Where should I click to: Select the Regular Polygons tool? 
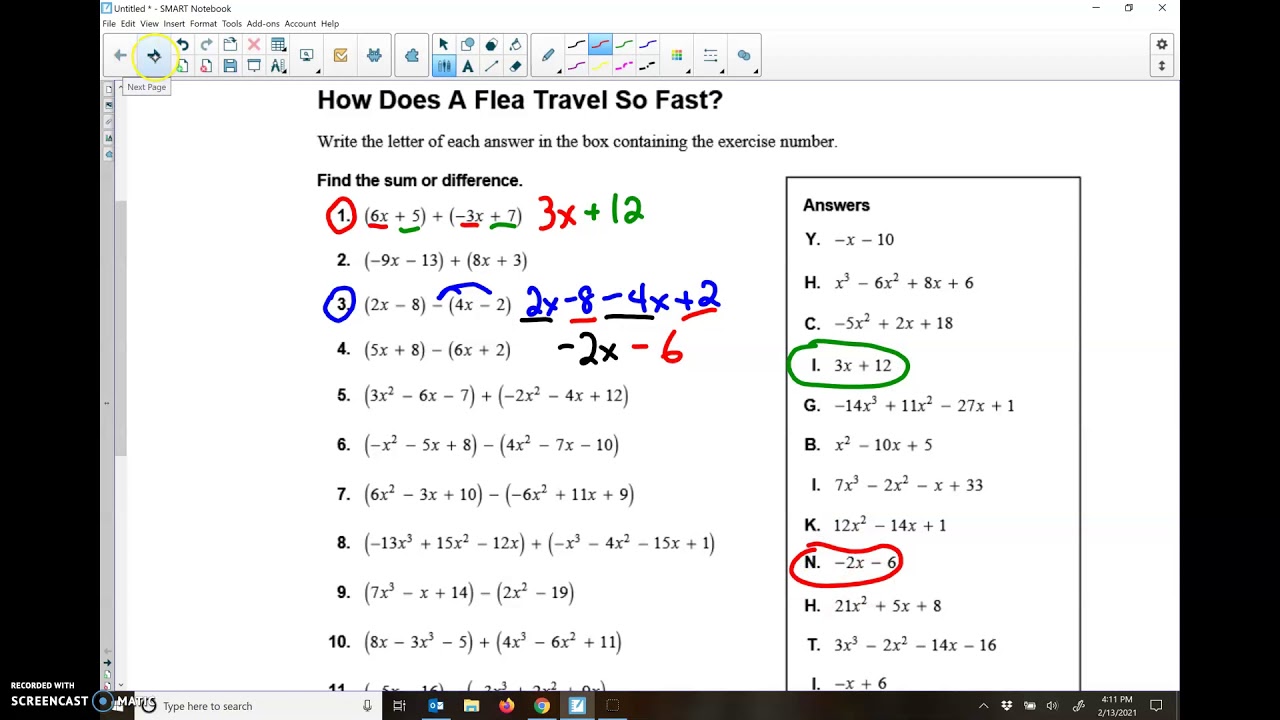click(x=491, y=45)
